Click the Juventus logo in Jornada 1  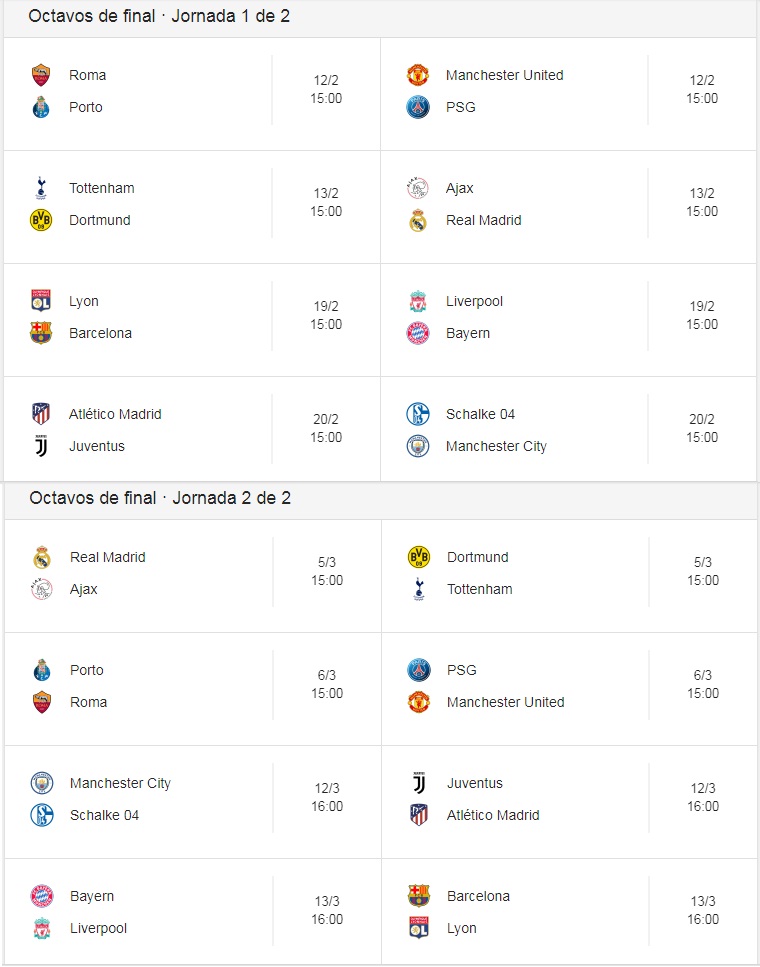coord(41,446)
